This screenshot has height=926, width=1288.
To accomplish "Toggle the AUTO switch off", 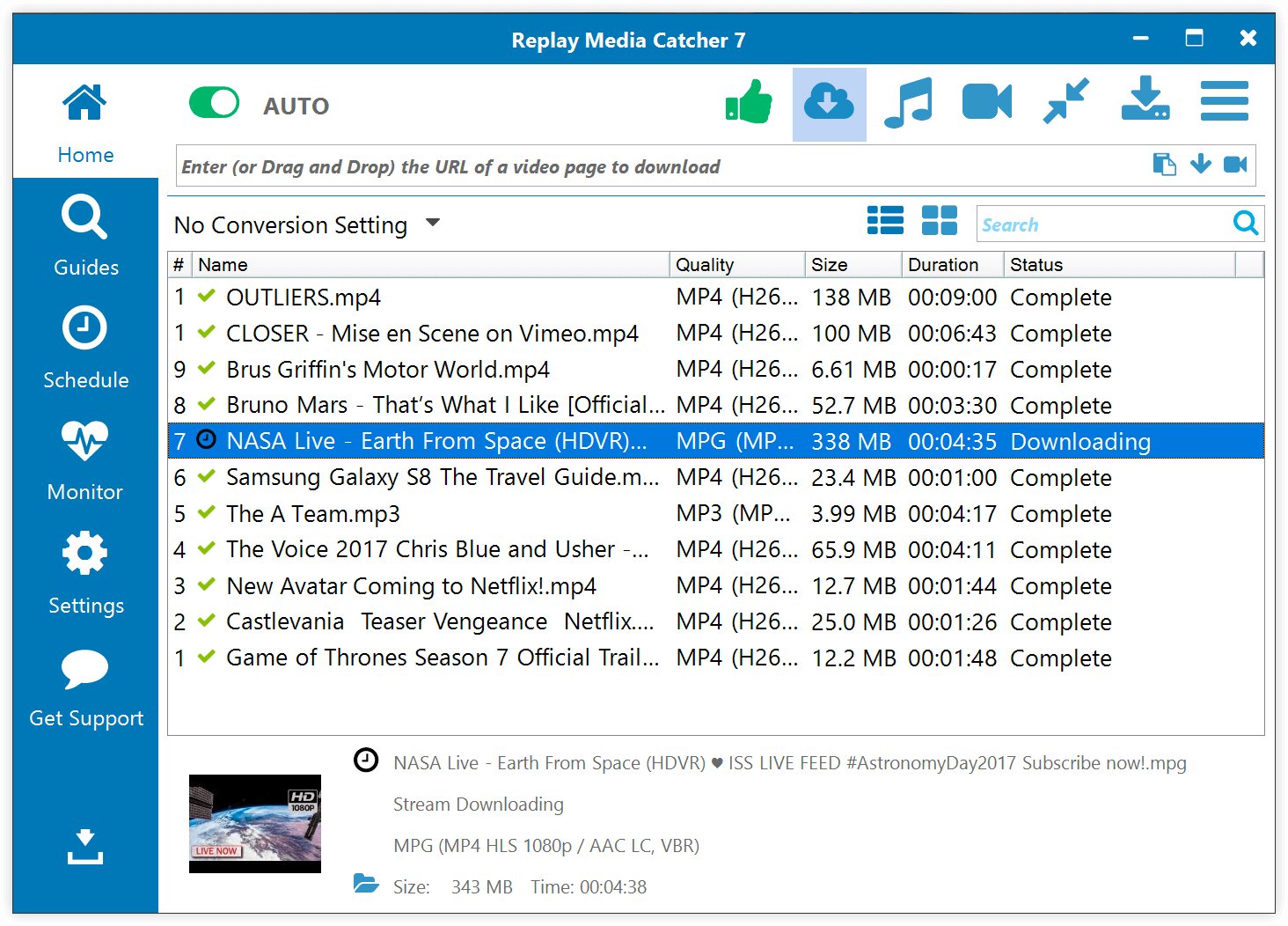I will click(x=214, y=103).
